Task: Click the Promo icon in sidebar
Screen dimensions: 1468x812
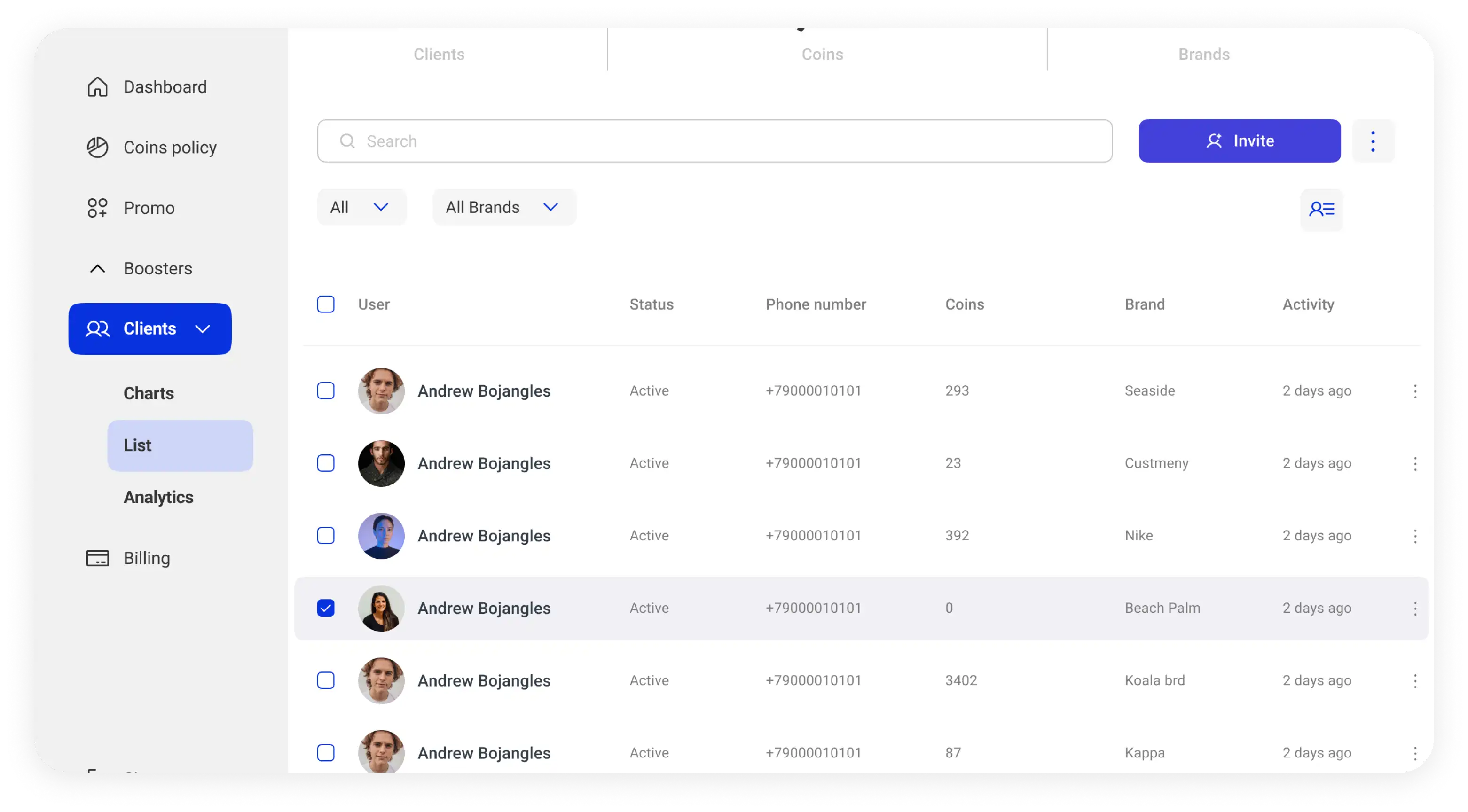Action: point(97,208)
